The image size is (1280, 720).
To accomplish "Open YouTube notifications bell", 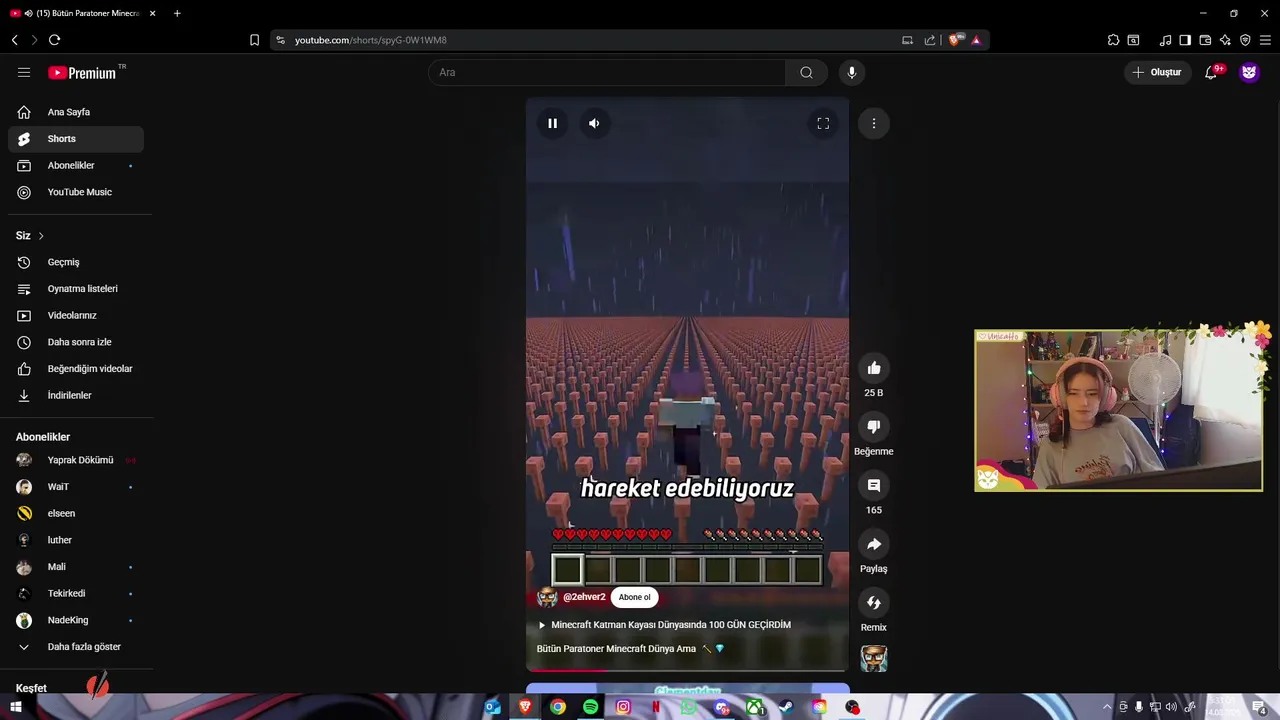I will tap(1211, 72).
